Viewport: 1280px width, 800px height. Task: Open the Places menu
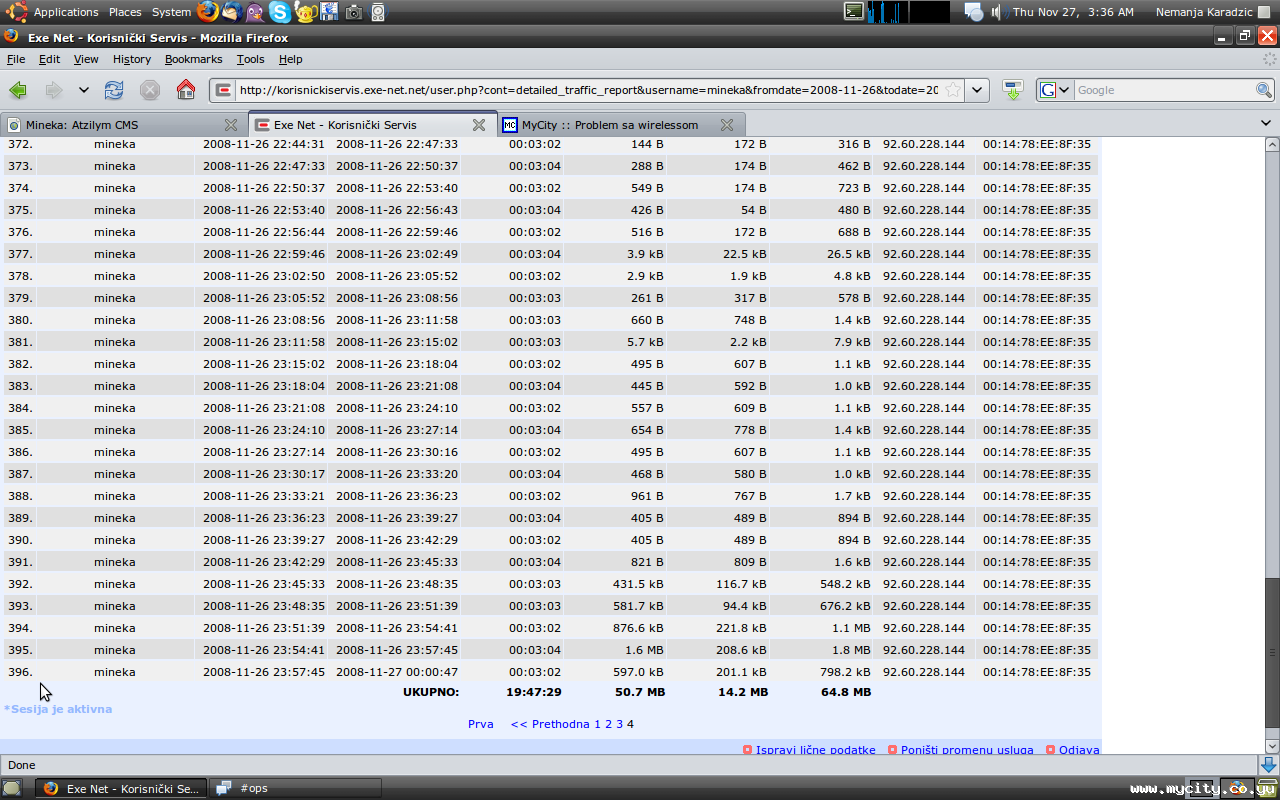point(125,12)
